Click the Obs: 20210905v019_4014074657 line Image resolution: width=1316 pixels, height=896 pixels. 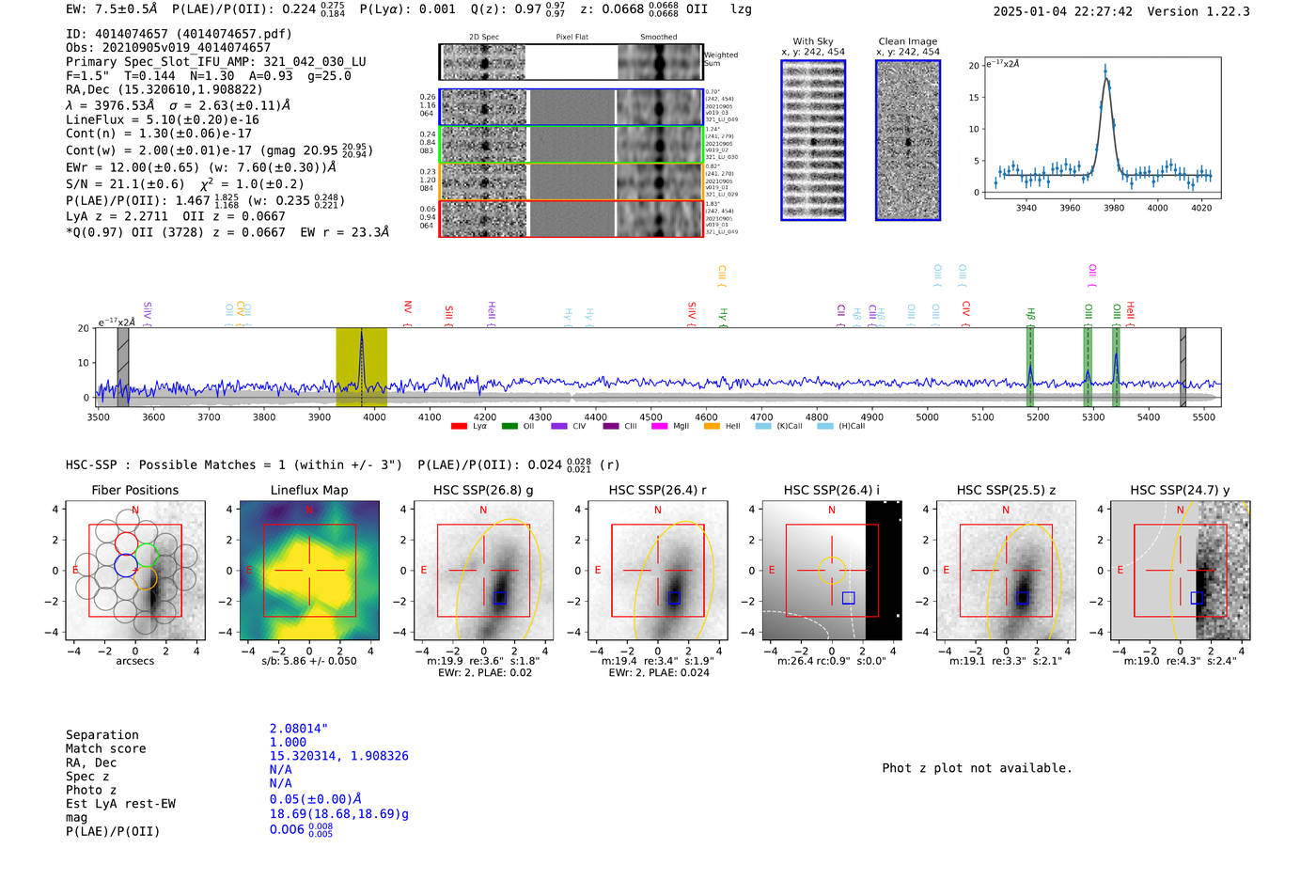click(168, 48)
